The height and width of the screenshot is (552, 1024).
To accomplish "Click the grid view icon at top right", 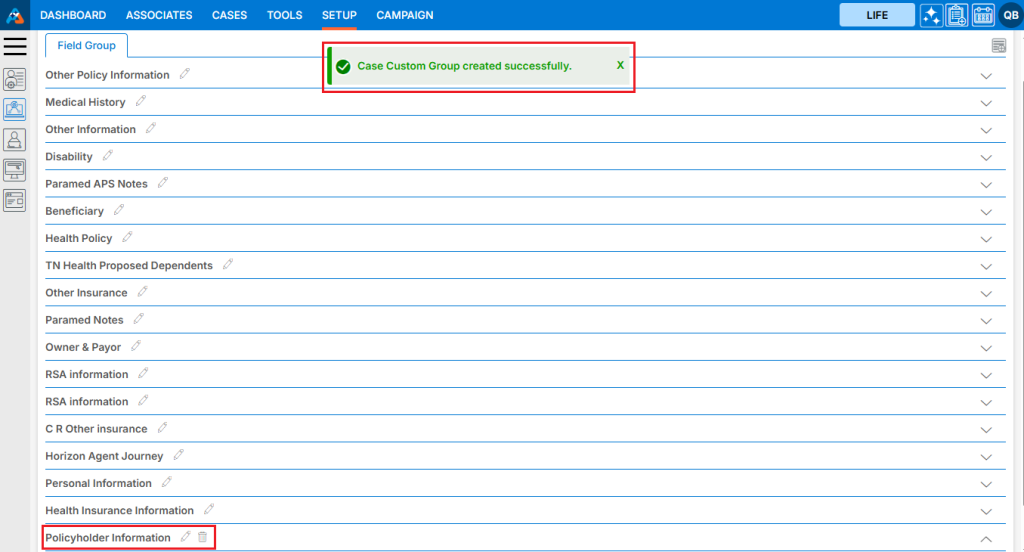I will point(998,45).
